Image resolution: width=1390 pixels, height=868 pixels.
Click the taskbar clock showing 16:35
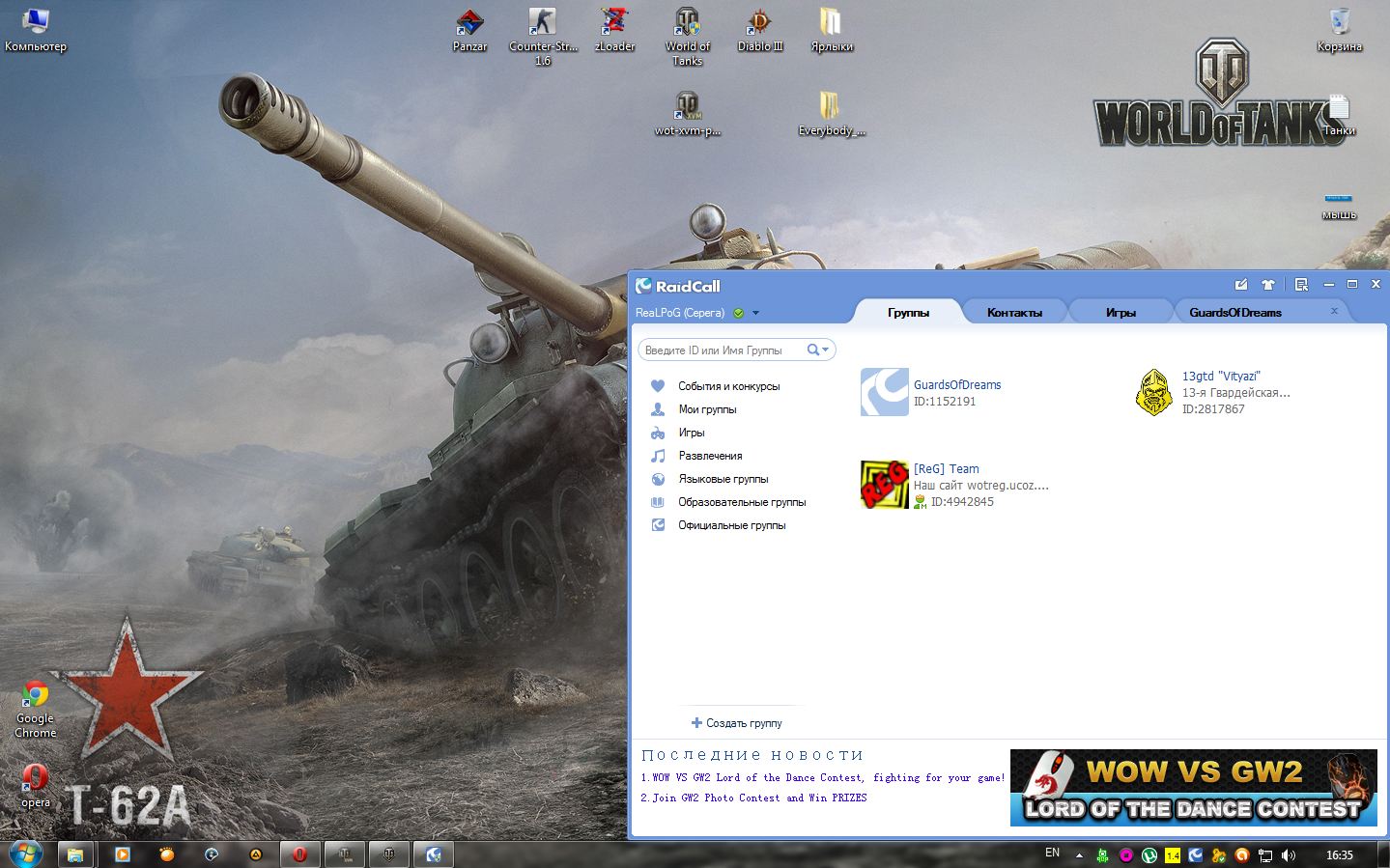click(1339, 854)
